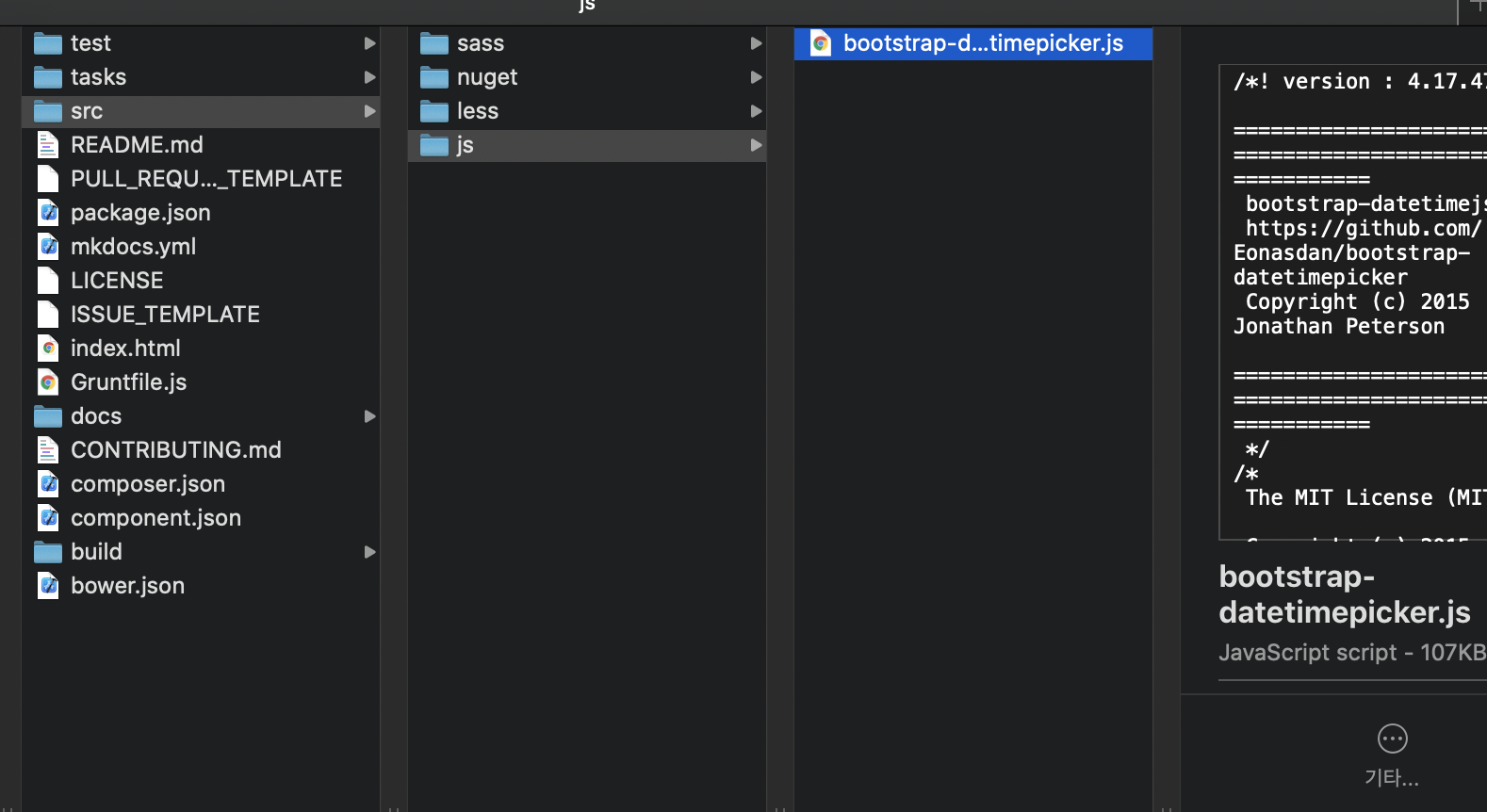Select the README.md file icon
Screen dimensions: 1487x812
[48, 145]
